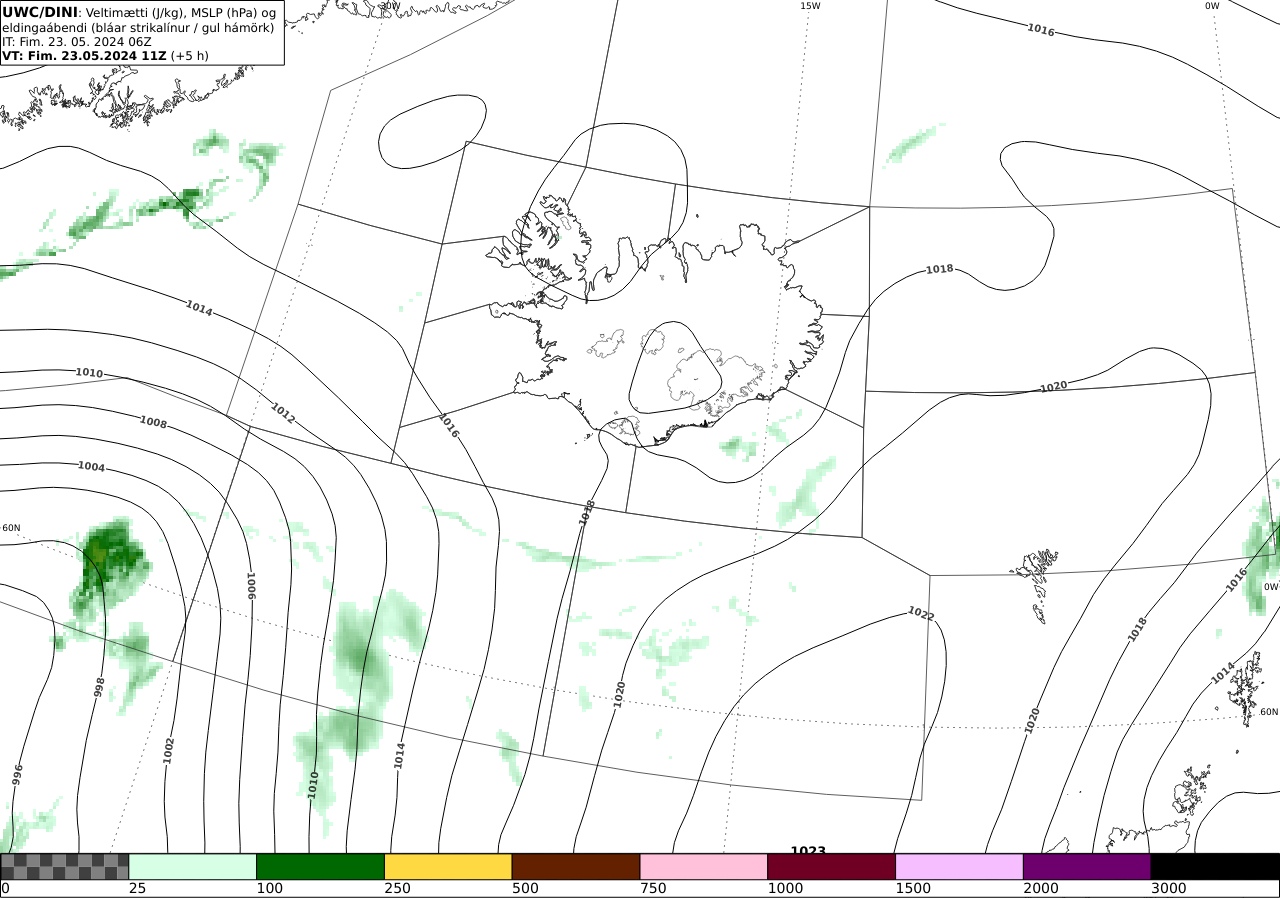Click the legend value "3000"
The height and width of the screenshot is (898, 1280).
click(x=1169, y=888)
